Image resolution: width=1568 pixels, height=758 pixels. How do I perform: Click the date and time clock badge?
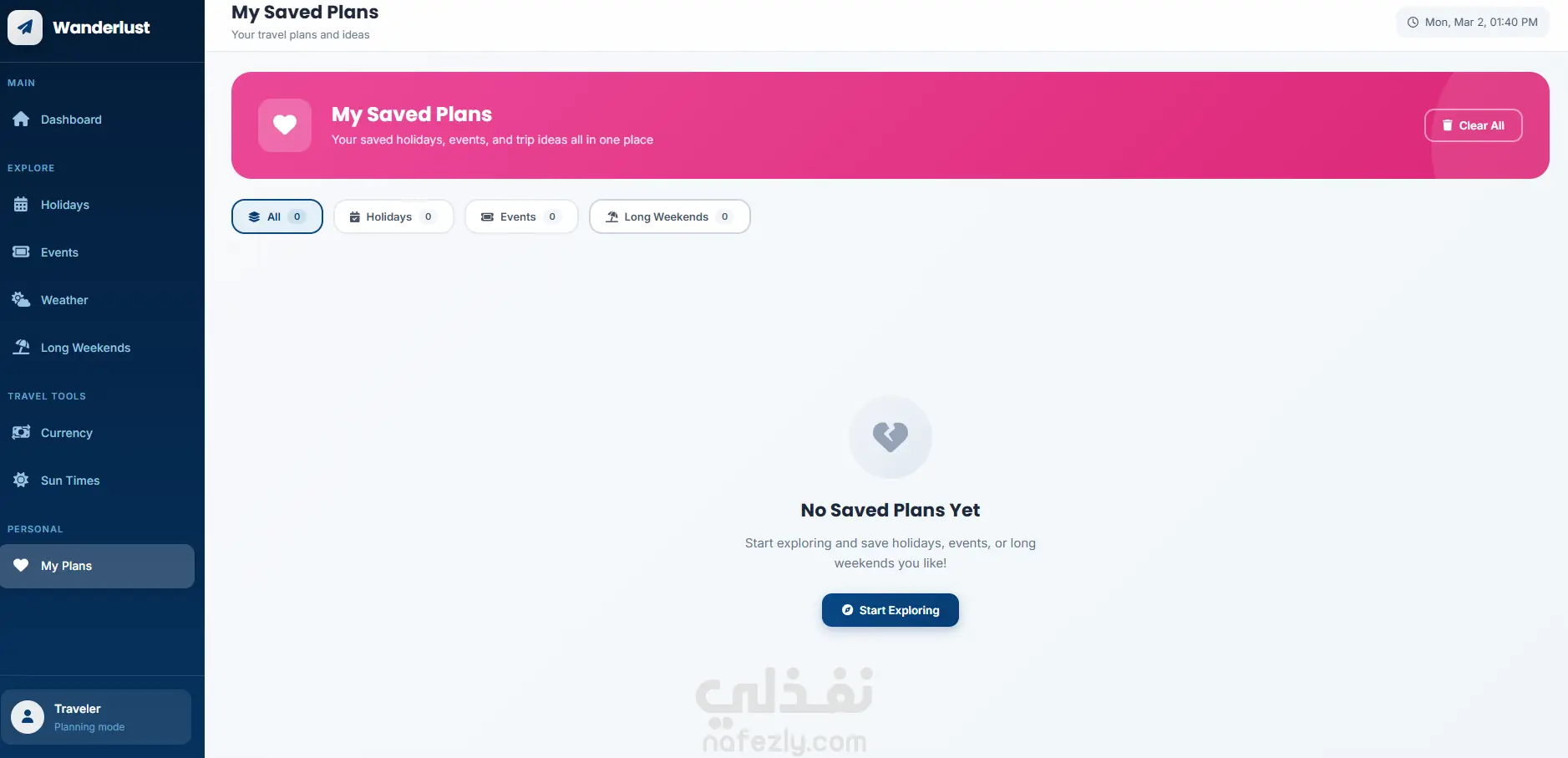(1473, 23)
